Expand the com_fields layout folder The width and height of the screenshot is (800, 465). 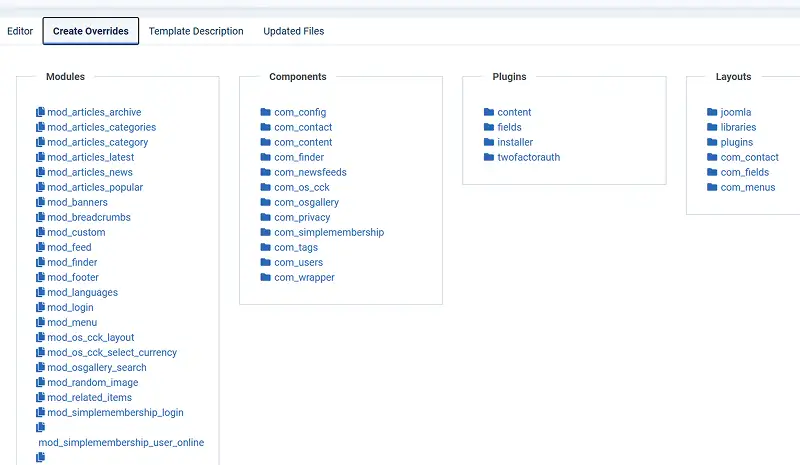[745, 172]
